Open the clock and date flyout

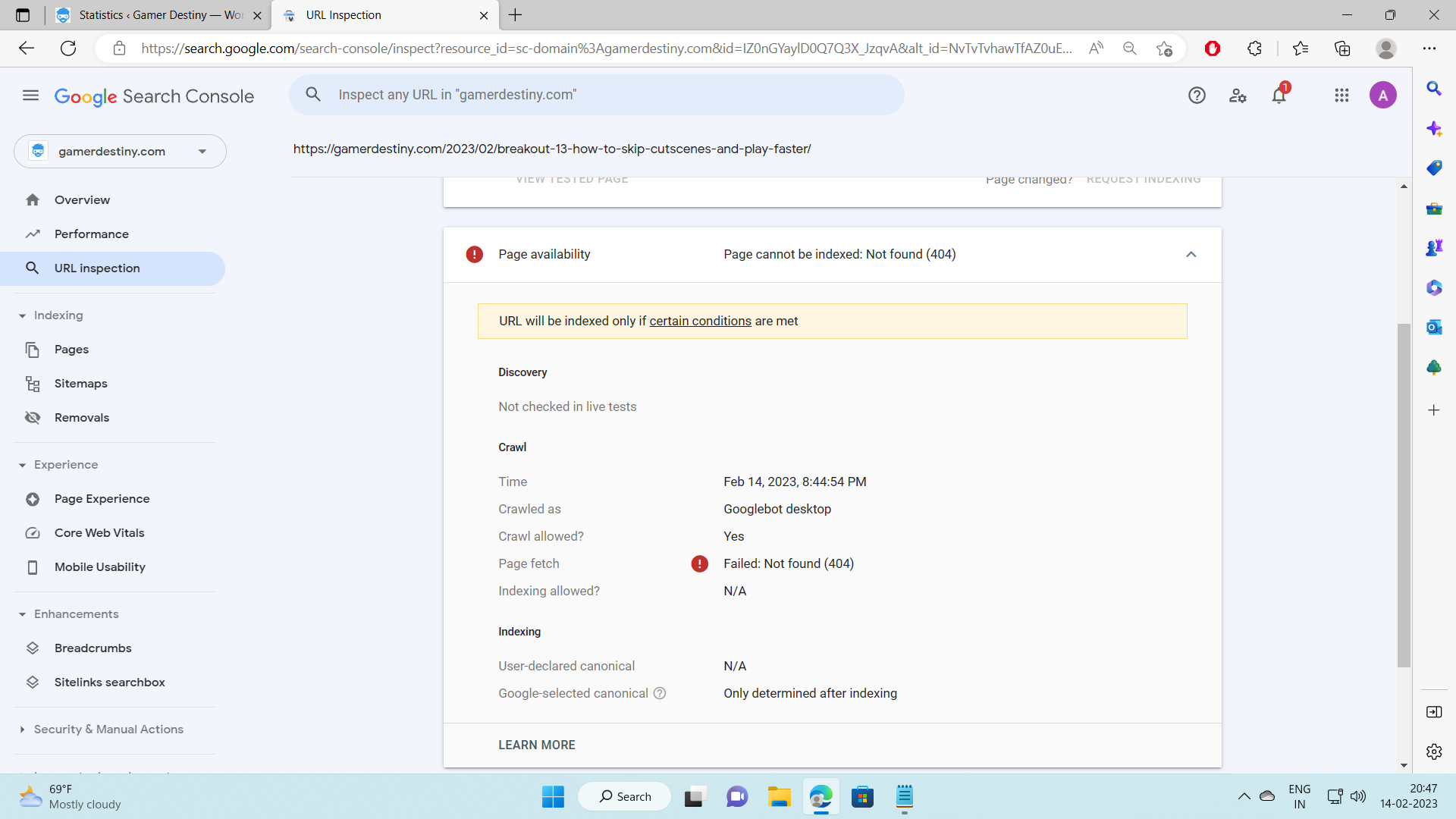click(x=1408, y=796)
